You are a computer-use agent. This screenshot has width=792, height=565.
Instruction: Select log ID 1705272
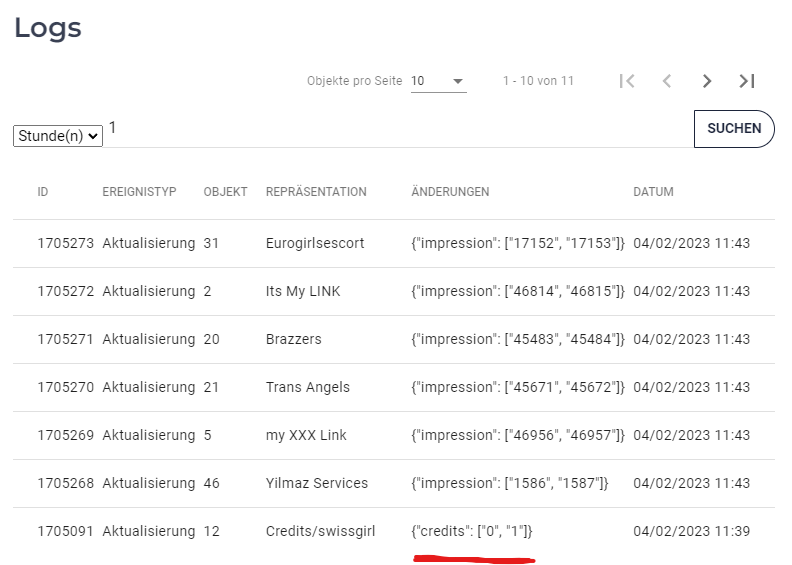(66, 291)
